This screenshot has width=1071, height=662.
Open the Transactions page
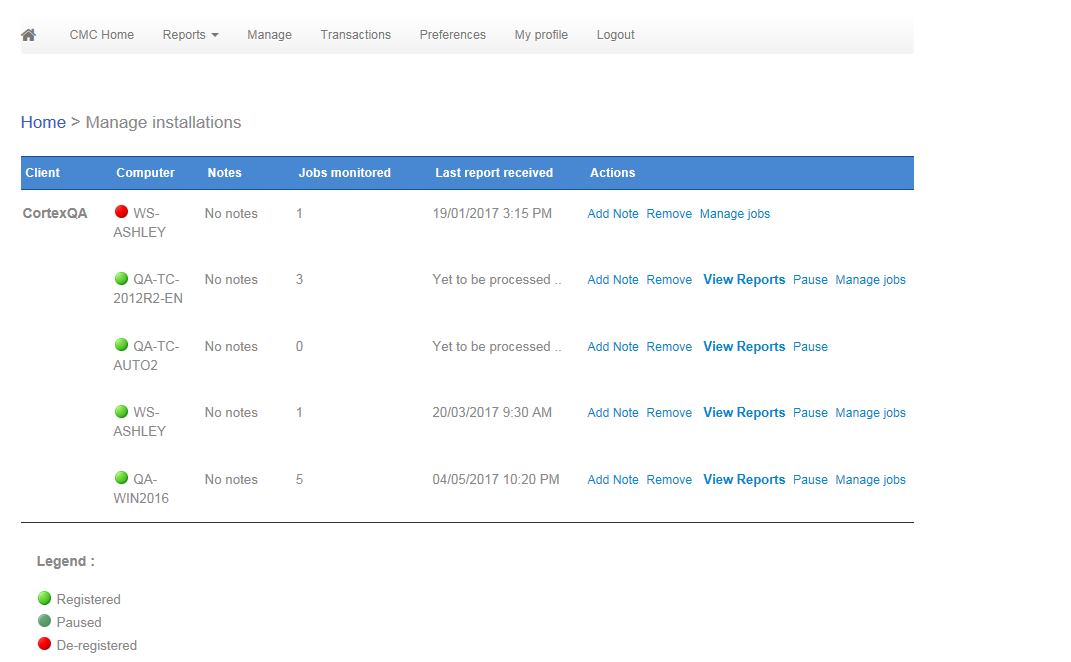pos(356,35)
